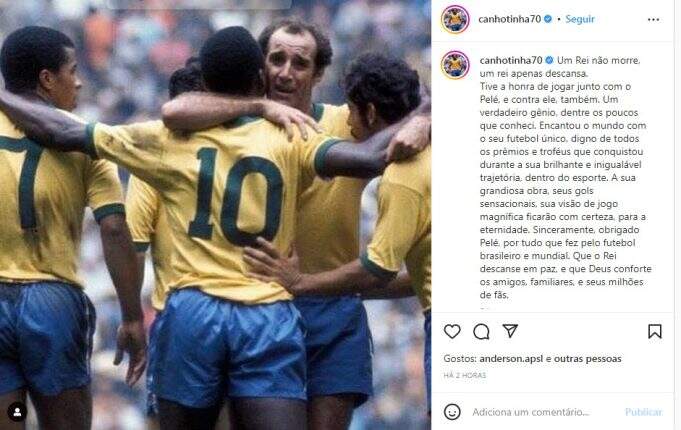Open more options three-dot menu

654,20
